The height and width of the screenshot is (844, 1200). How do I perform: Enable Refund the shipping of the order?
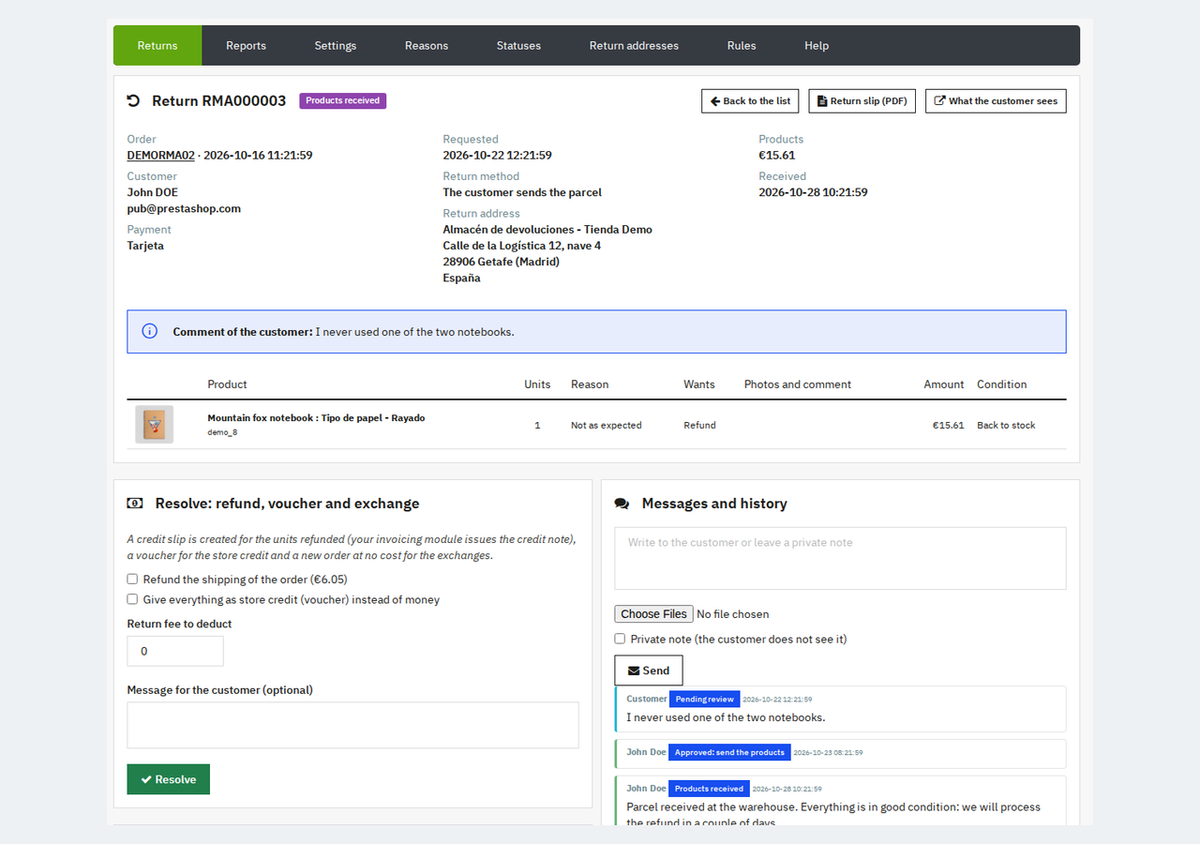pyautogui.click(x=132, y=579)
